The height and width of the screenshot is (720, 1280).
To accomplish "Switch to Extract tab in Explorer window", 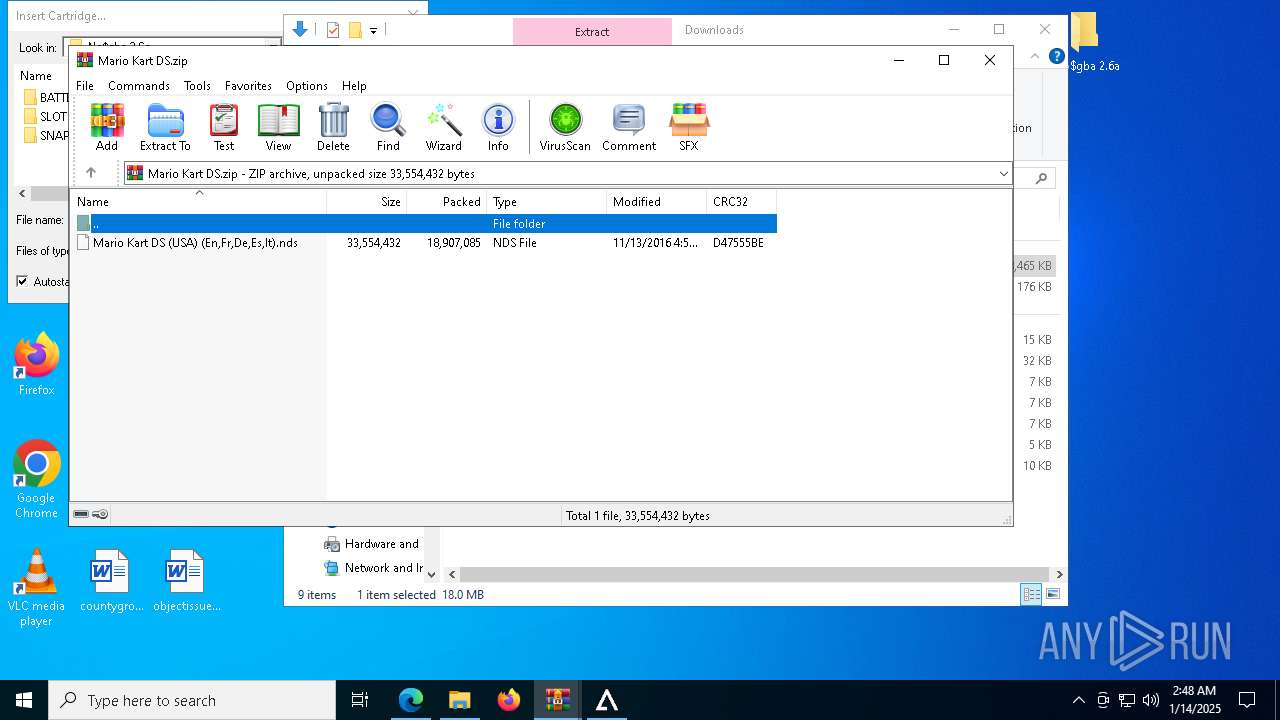I will pyautogui.click(x=592, y=31).
